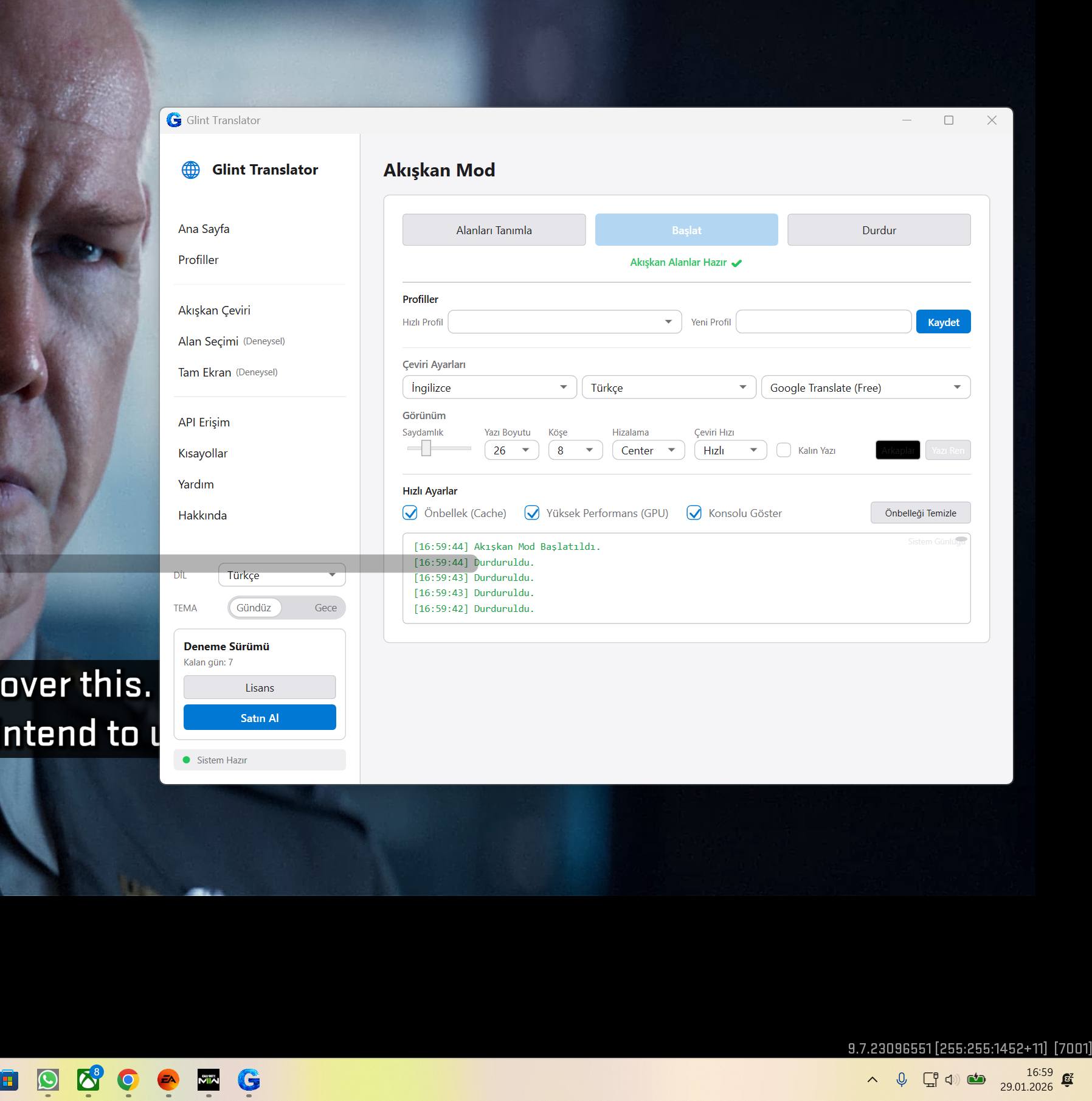The image size is (1092, 1101).
Task: Click the microphone icon in system tray
Action: click(902, 1080)
